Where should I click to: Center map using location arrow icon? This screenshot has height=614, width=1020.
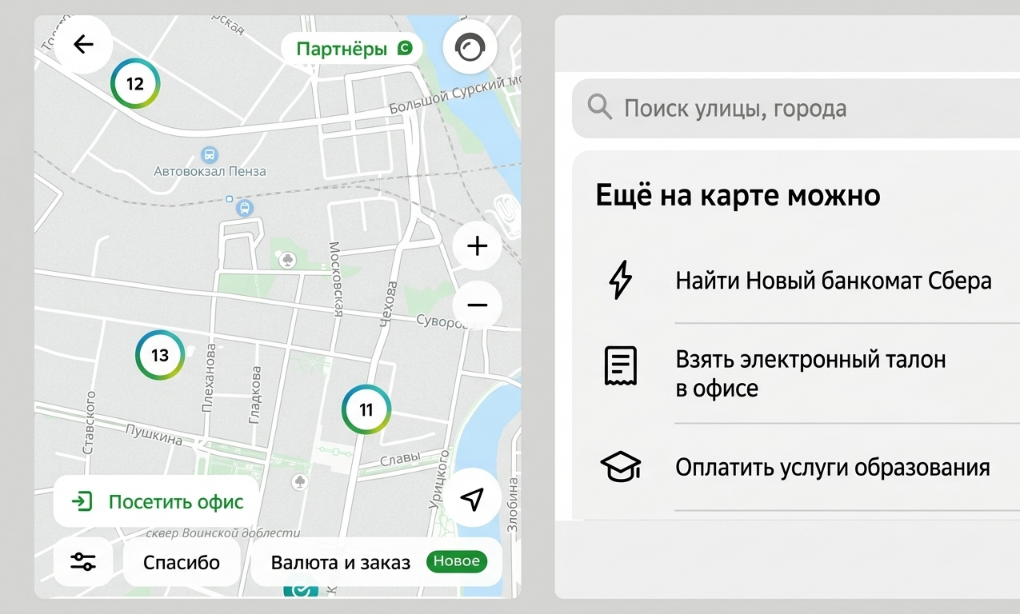[472, 499]
